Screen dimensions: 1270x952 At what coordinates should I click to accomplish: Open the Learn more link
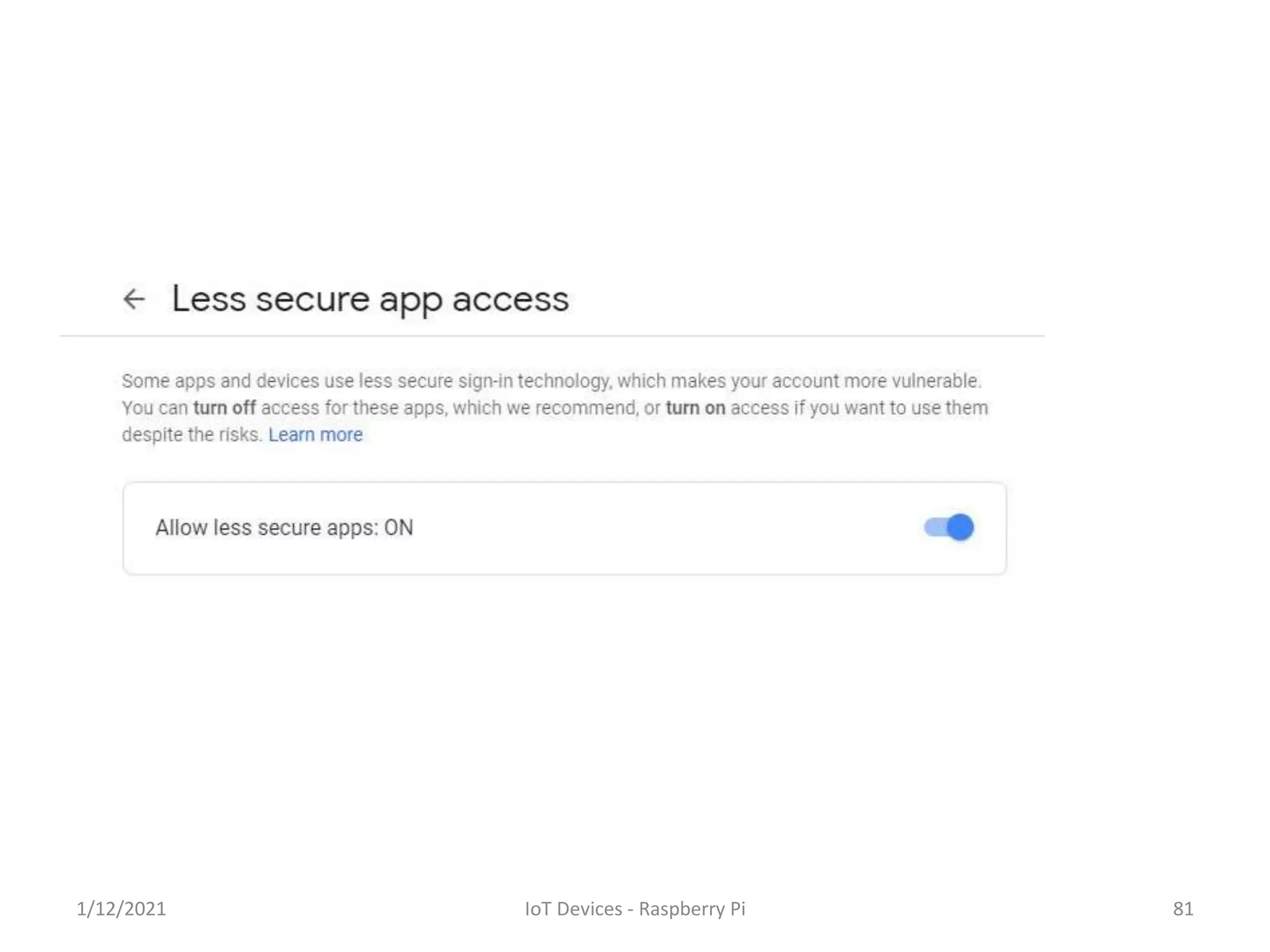click(315, 434)
